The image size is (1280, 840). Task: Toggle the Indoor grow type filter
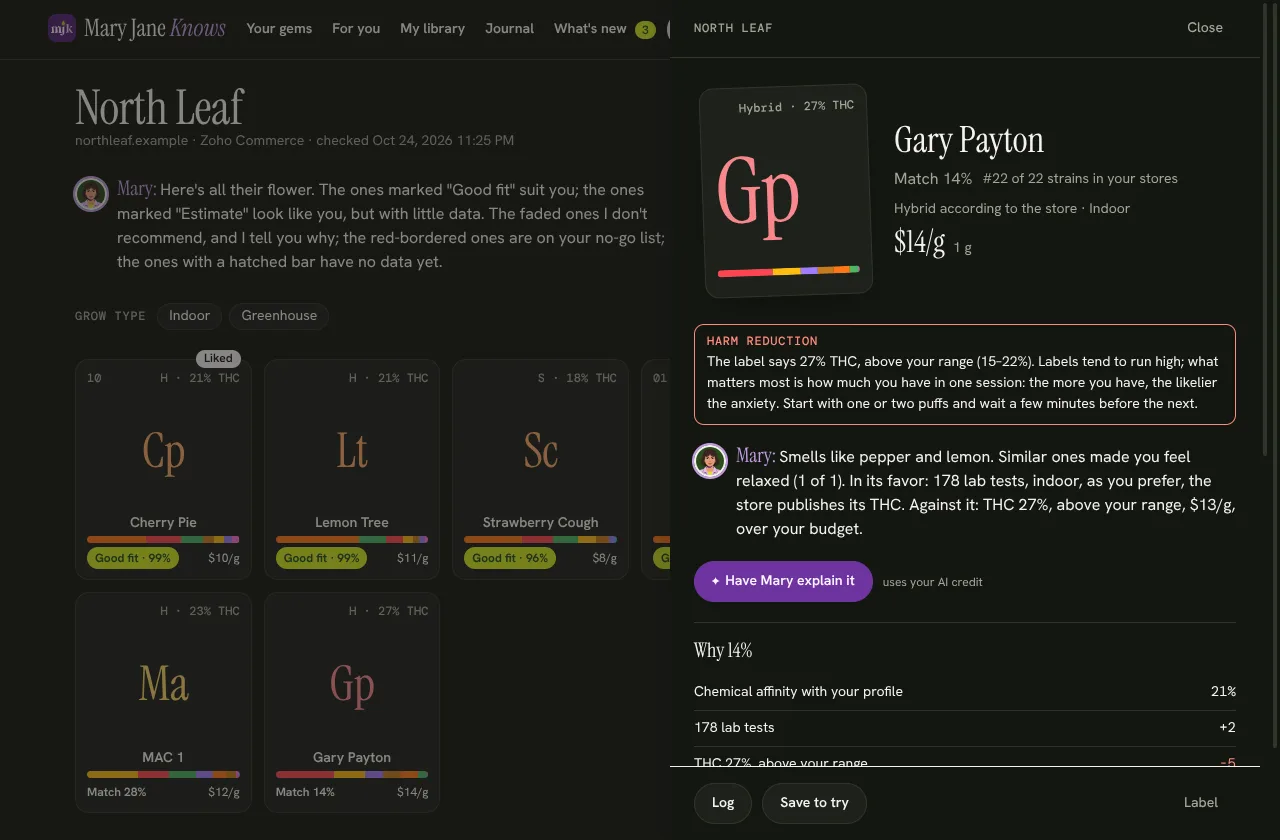(189, 316)
